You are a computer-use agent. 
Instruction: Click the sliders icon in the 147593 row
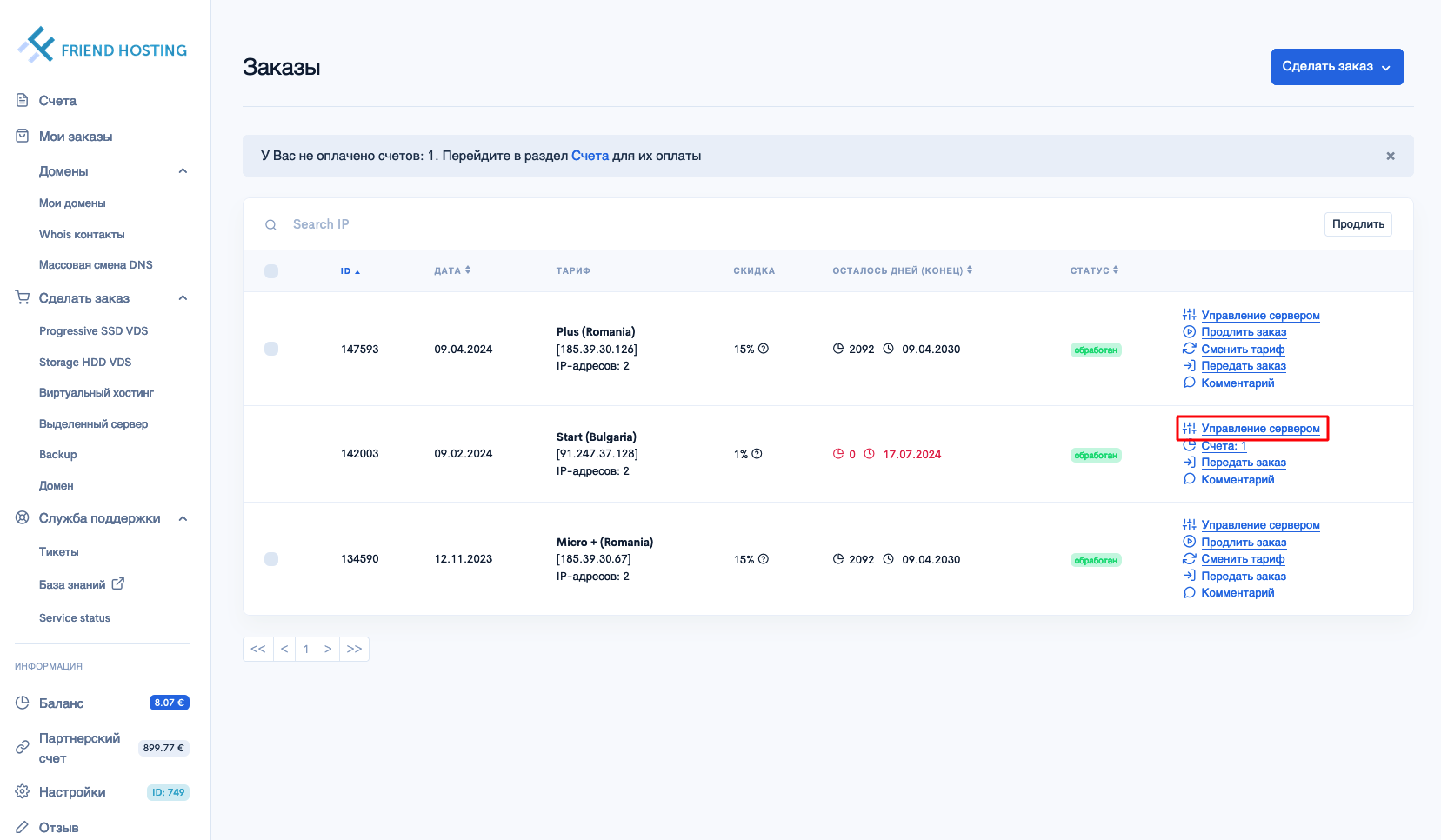point(1190,315)
